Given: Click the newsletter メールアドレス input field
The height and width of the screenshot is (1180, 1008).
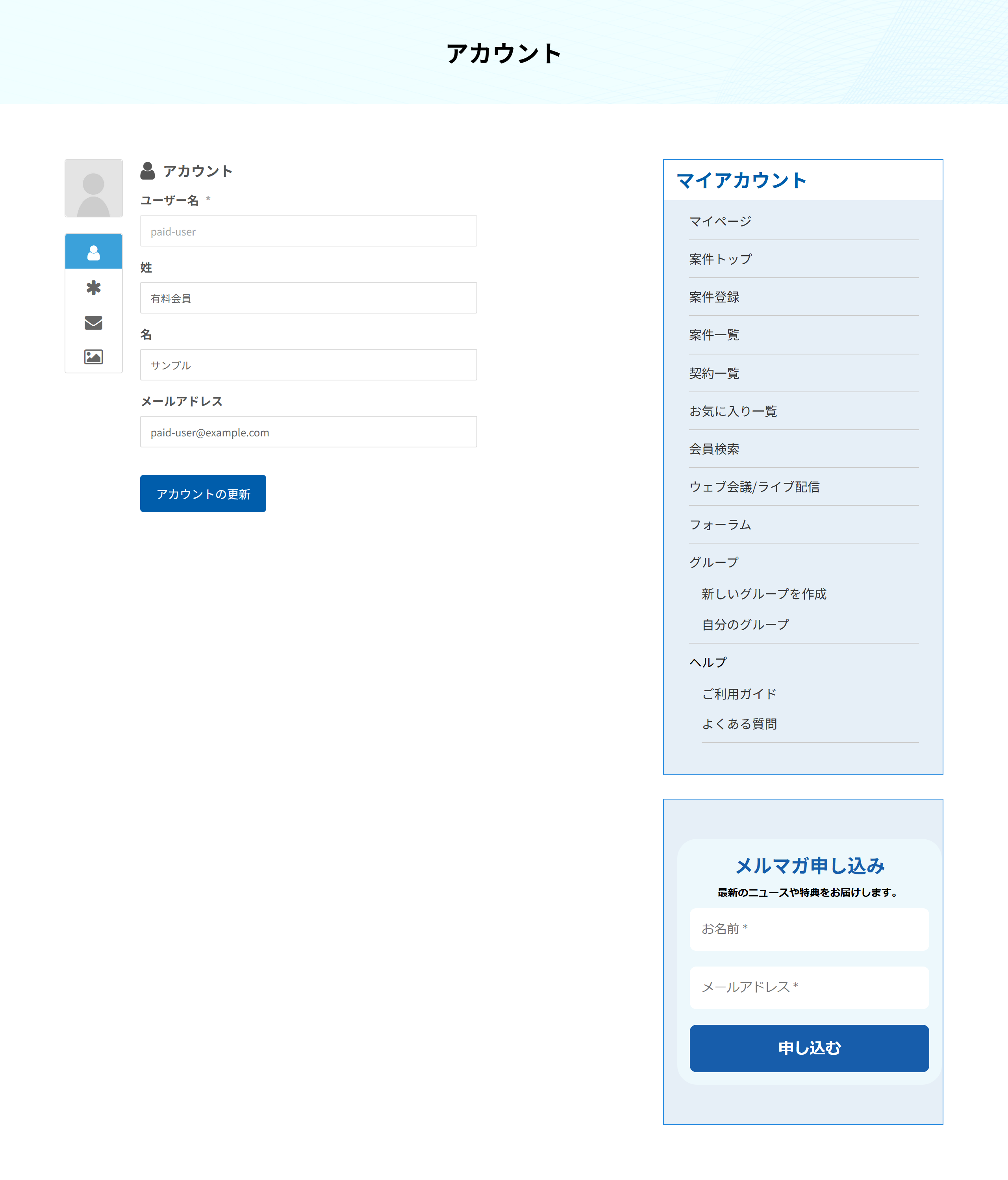Looking at the screenshot, I should coord(809,987).
